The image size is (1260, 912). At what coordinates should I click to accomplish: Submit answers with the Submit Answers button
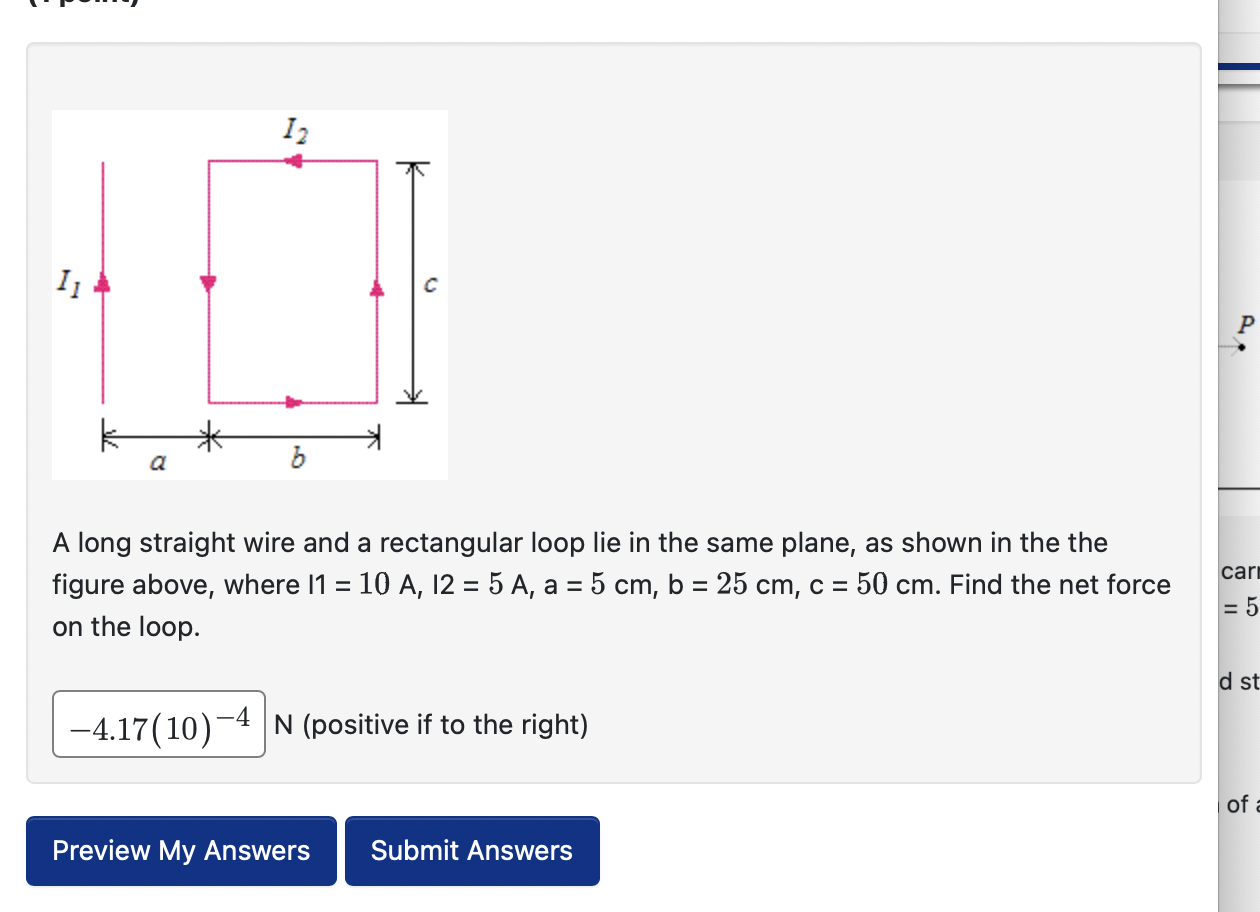(x=472, y=851)
